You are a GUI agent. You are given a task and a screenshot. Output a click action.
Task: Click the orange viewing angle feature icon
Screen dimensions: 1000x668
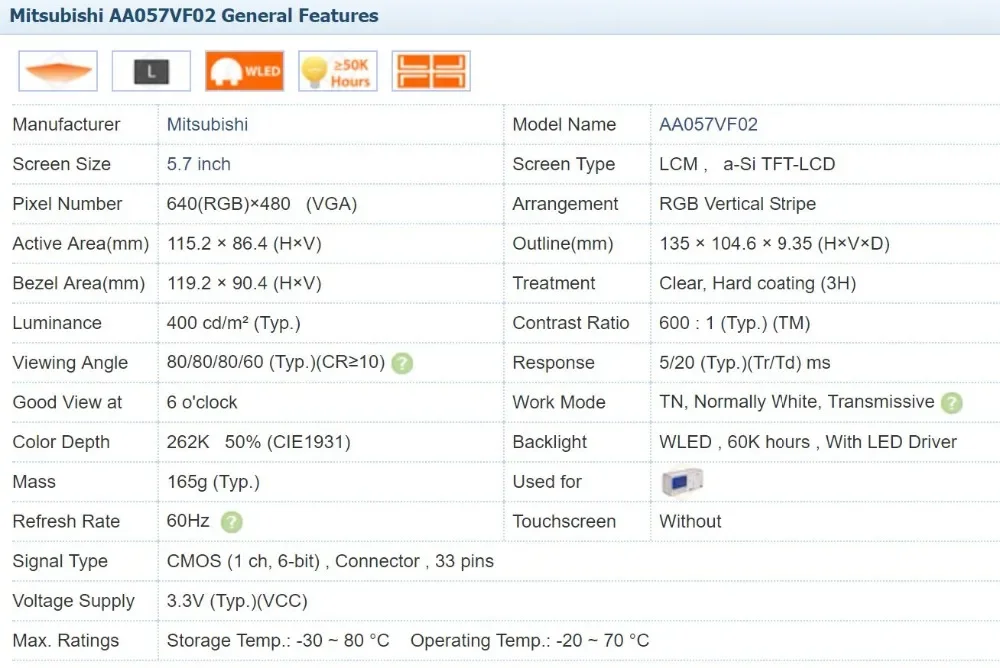click(x=58, y=71)
